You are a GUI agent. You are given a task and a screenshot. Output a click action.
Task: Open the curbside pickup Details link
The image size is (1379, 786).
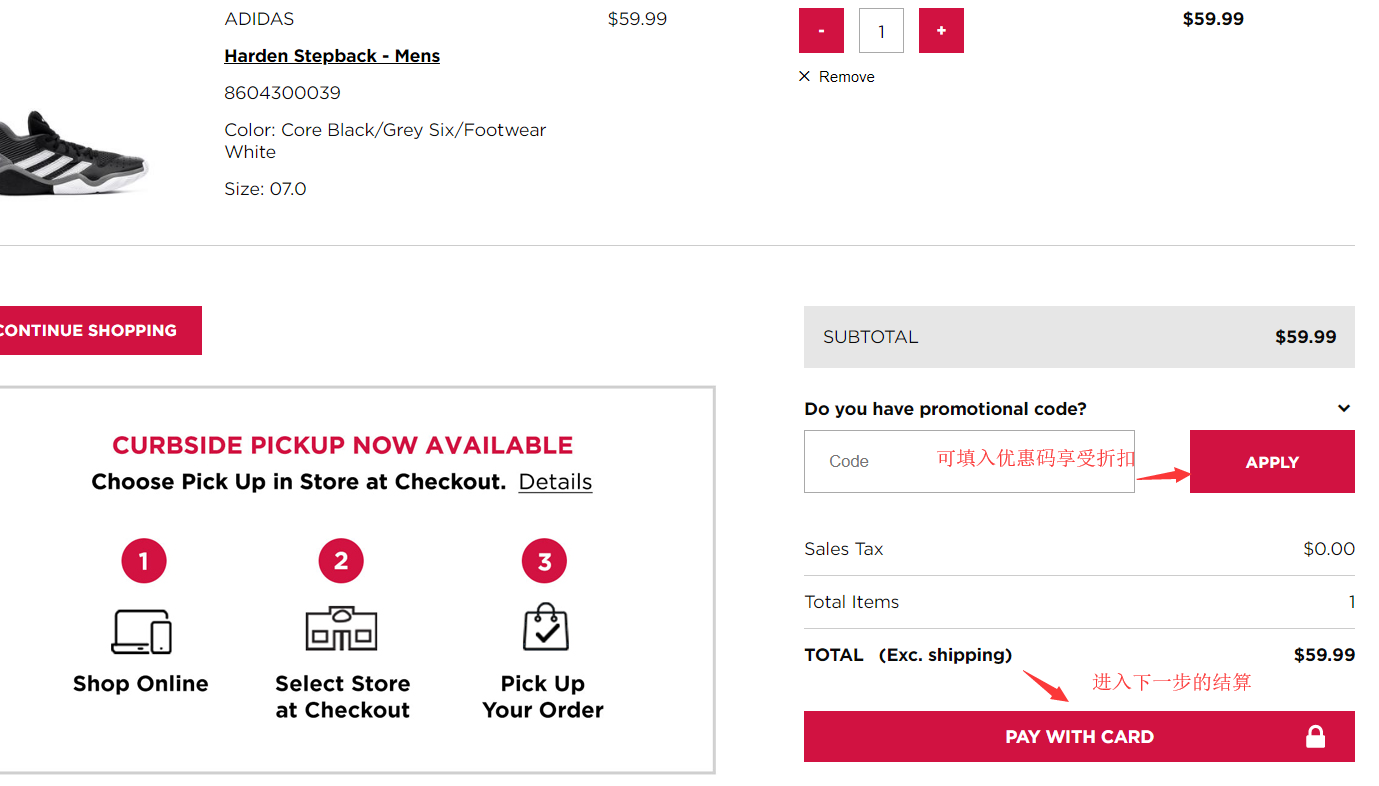[x=555, y=482]
